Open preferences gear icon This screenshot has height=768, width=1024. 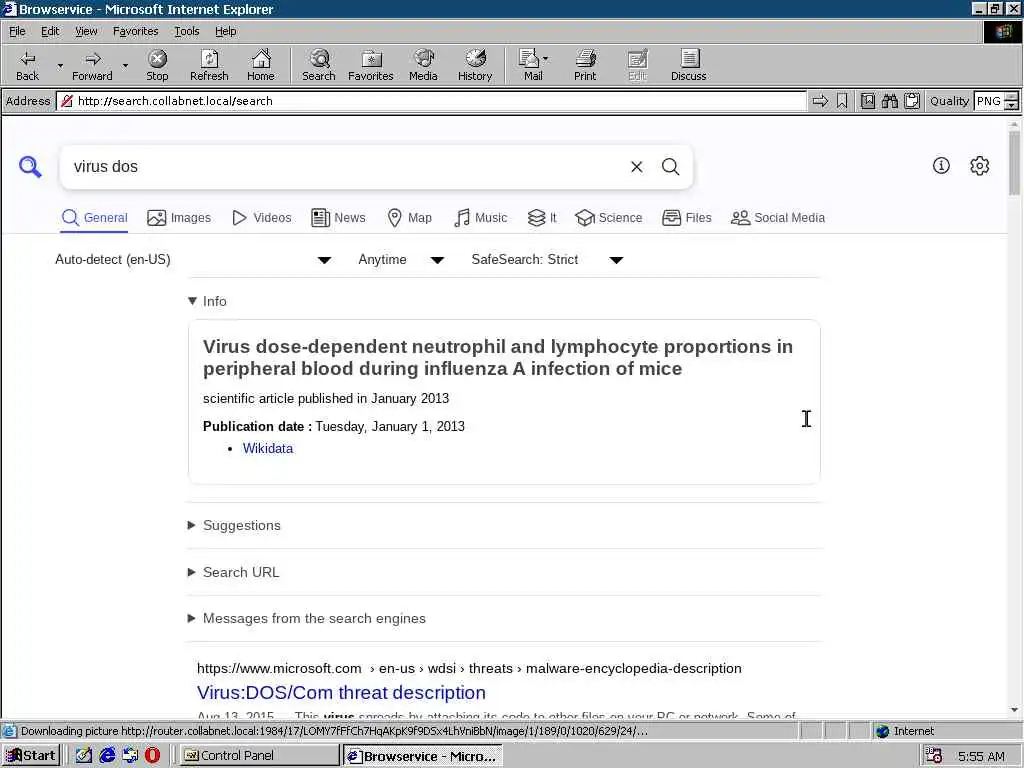[x=980, y=166]
